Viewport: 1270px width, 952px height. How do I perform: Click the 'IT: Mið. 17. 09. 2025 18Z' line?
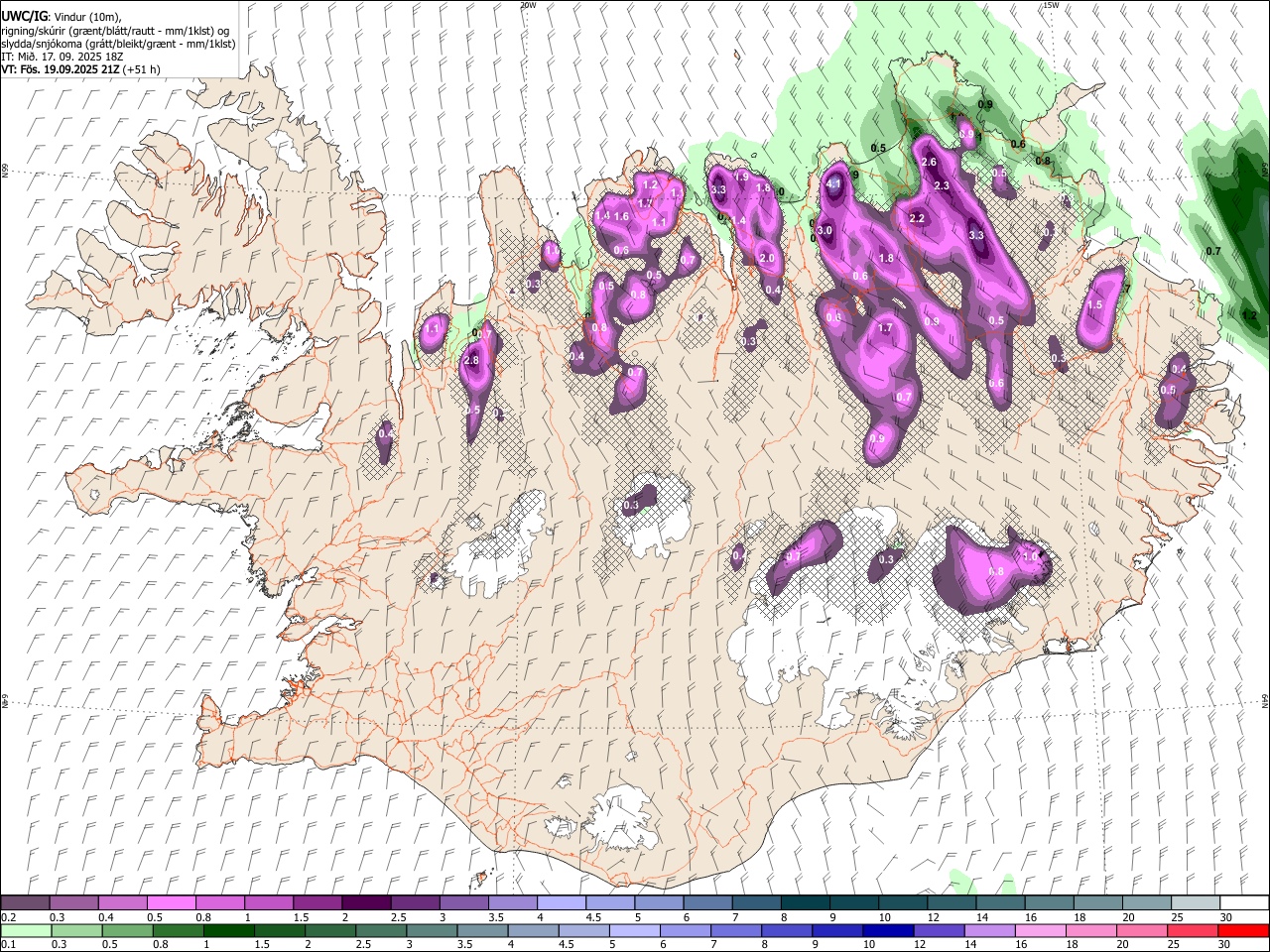[62, 57]
